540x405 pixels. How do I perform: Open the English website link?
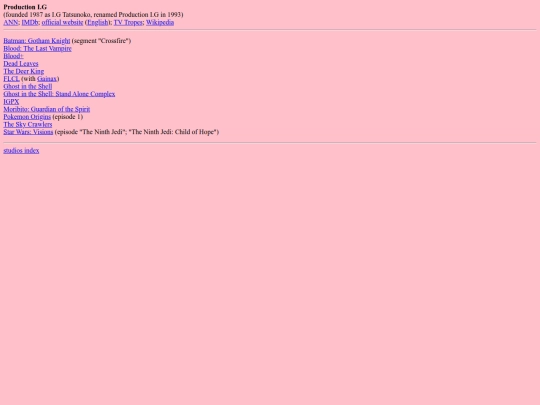tap(97, 22)
